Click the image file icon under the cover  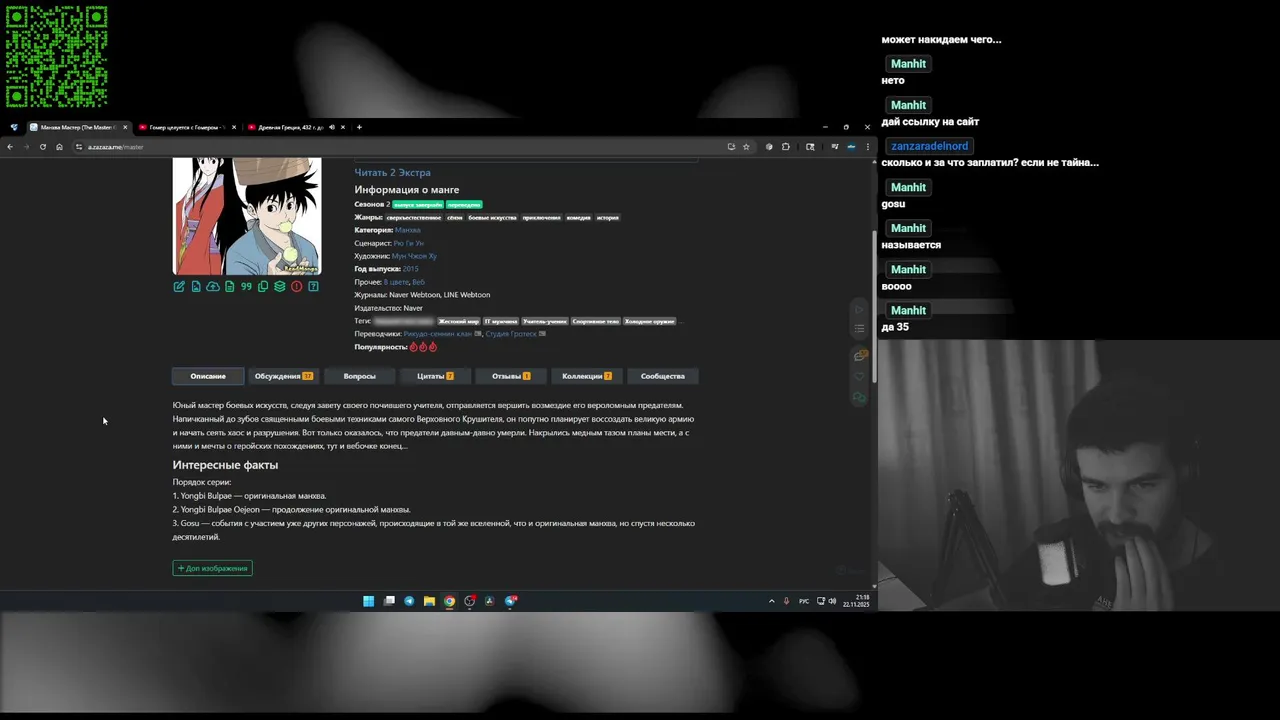[196, 287]
